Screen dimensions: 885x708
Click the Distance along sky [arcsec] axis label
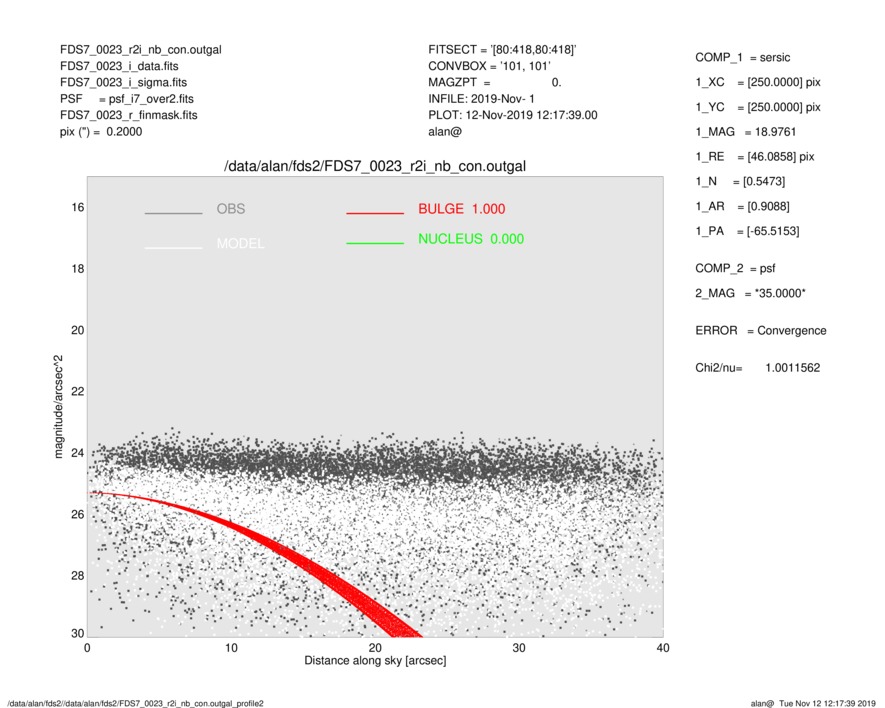375,661
